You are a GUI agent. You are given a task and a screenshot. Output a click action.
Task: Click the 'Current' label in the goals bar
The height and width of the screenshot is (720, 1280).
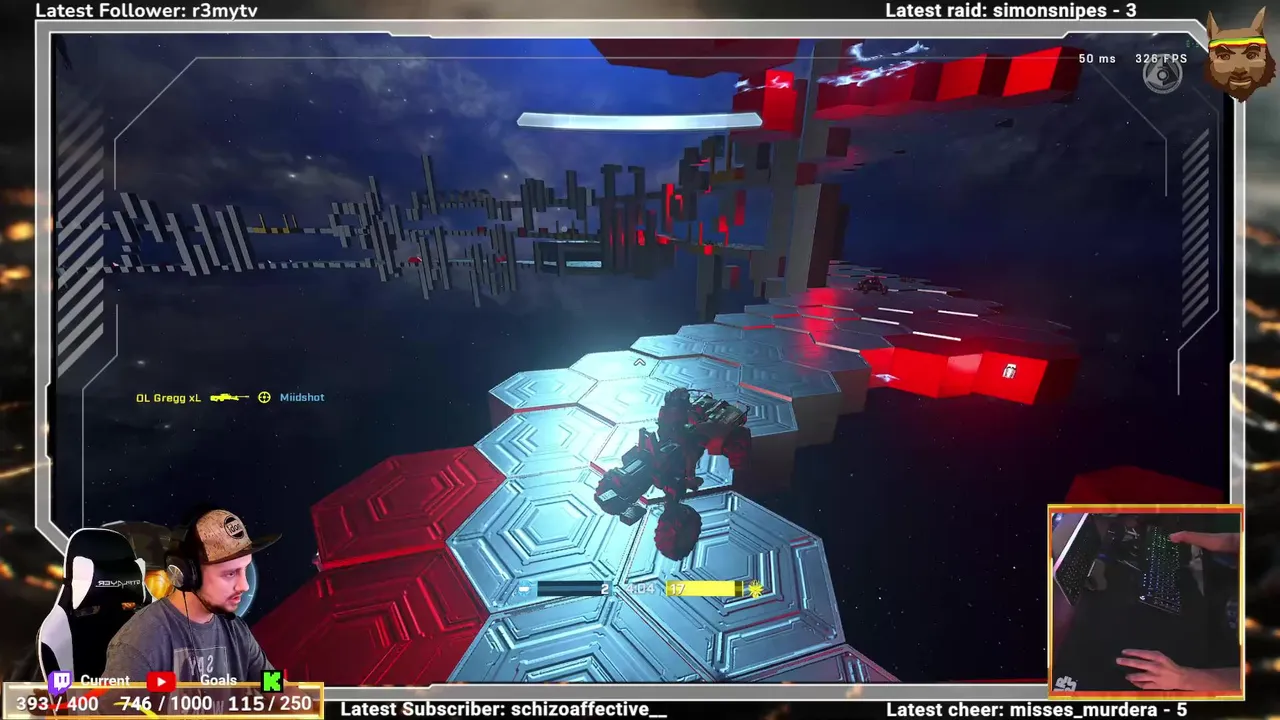[x=105, y=681]
